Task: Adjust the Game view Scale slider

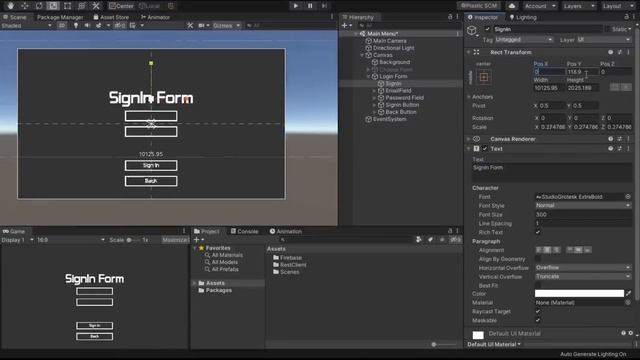Action: pyautogui.click(x=133, y=240)
